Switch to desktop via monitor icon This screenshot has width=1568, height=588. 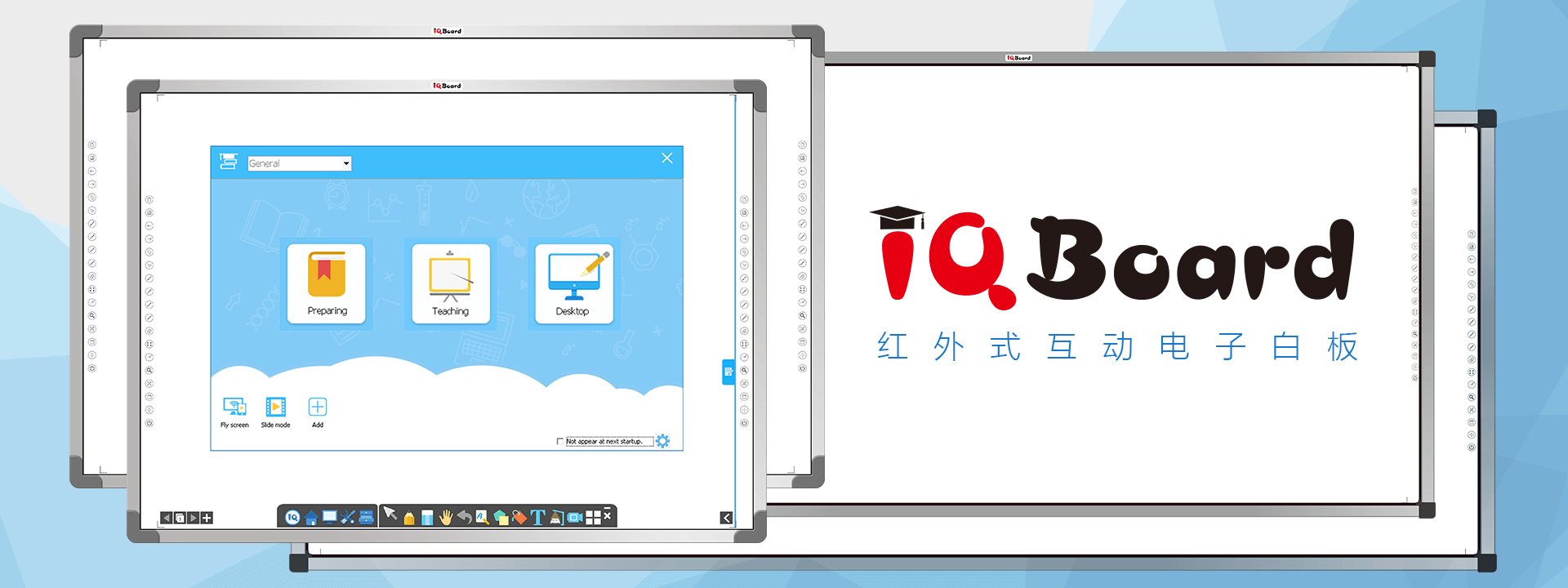point(329,517)
